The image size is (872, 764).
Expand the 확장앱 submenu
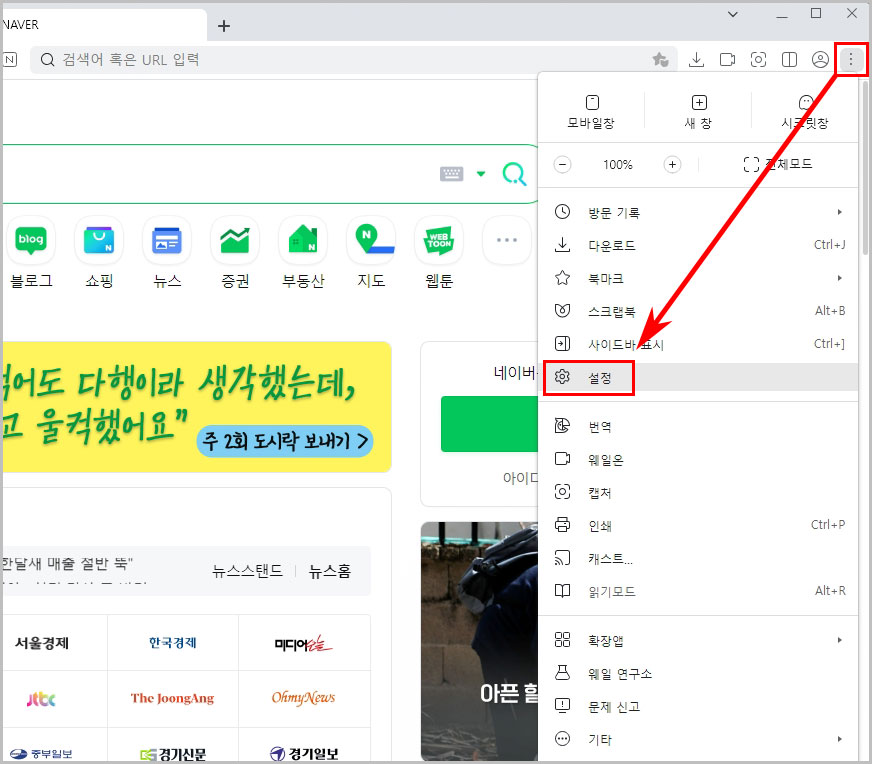(x=698, y=641)
